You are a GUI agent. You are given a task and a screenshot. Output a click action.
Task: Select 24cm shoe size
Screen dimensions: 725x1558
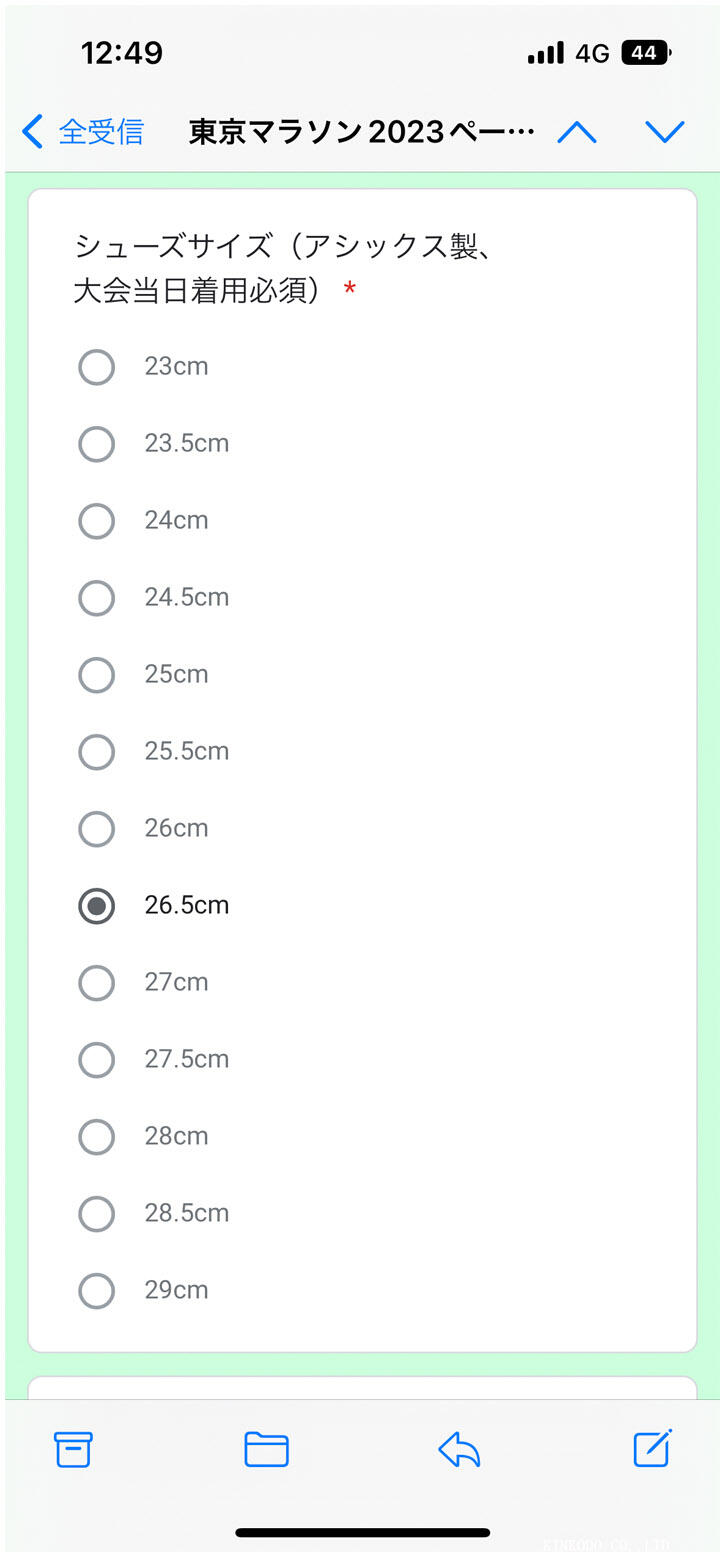[97, 521]
